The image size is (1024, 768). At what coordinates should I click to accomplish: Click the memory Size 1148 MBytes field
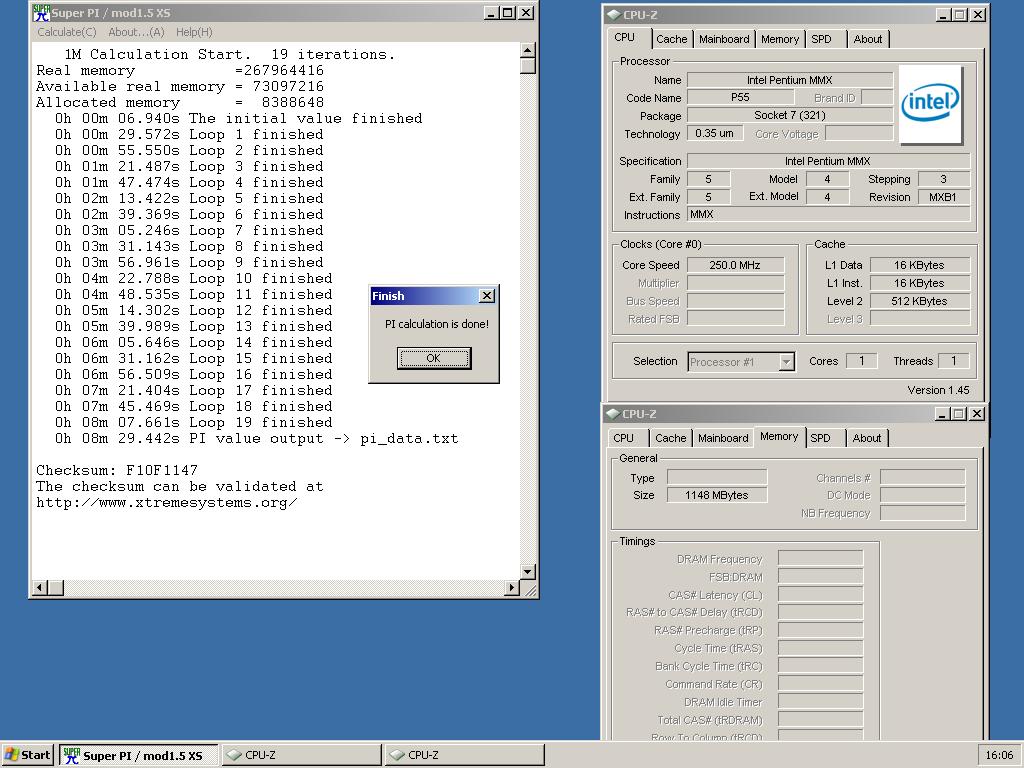716,495
